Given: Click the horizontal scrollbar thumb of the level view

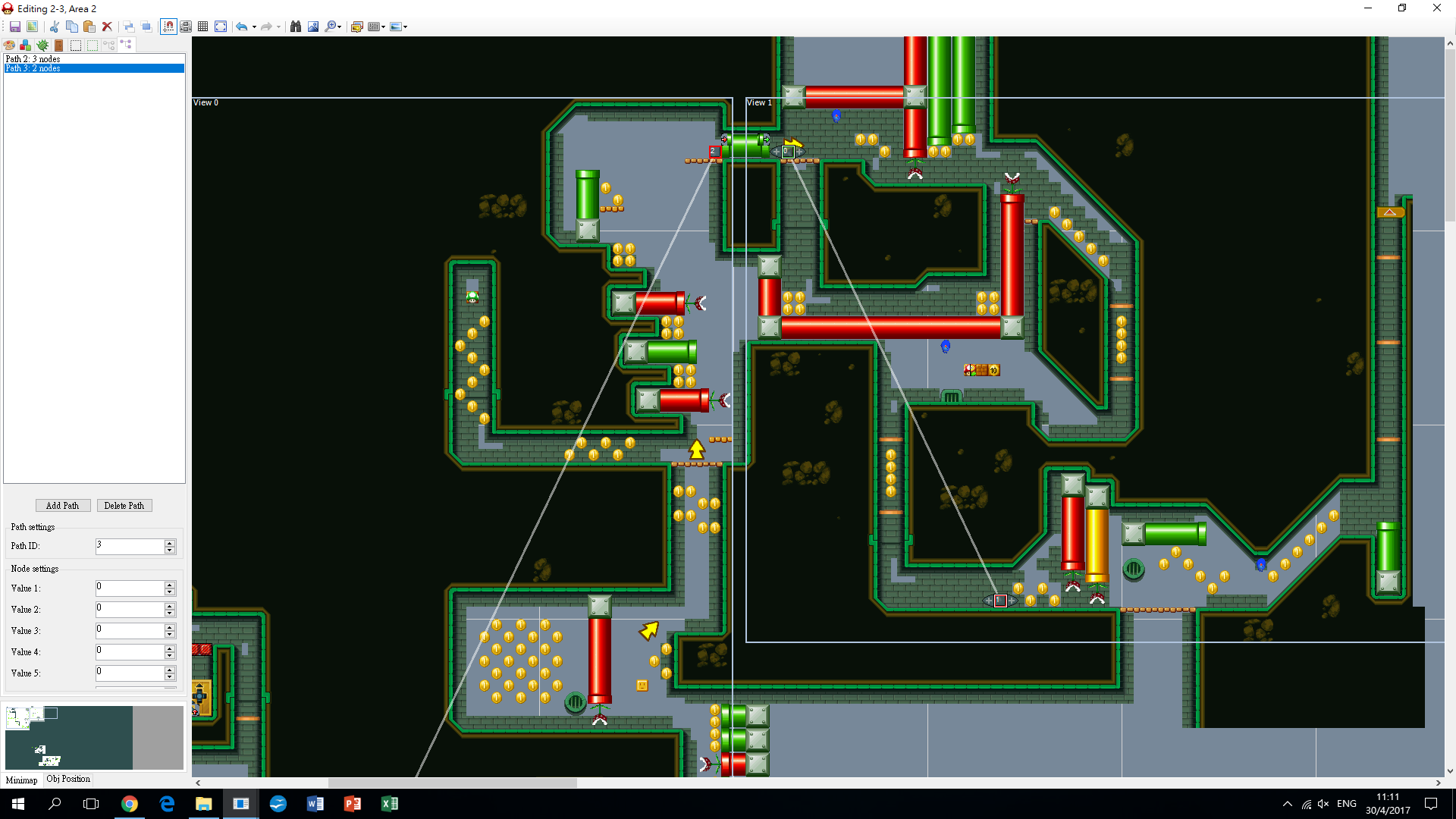Looking at the screenshot, I should (453, 783).
